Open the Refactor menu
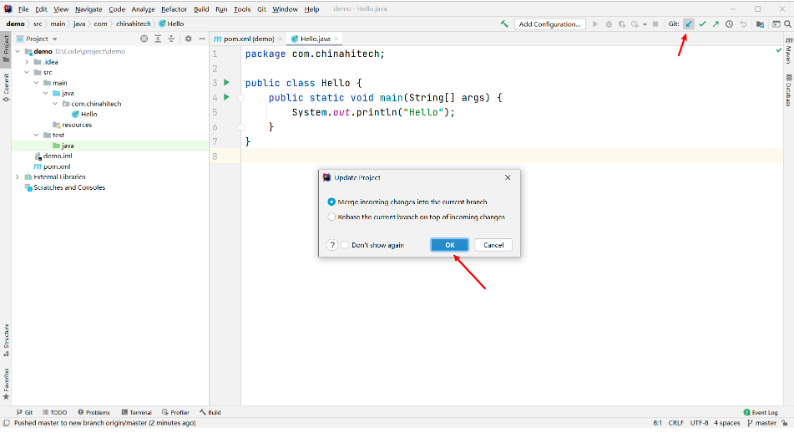This screenshot has height=432, width=794. [x=174, y=9]
